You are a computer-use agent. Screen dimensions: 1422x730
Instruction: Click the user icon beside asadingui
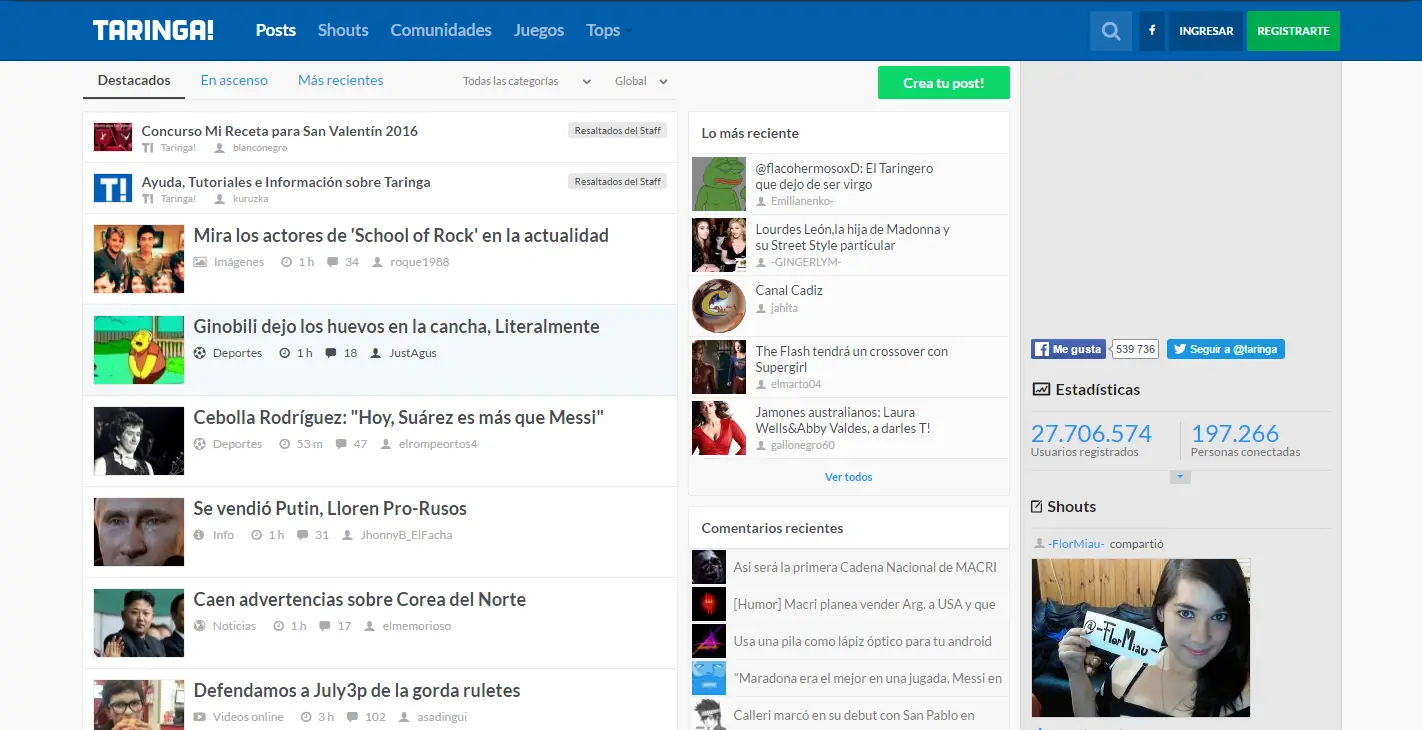[x=404, y=717]
